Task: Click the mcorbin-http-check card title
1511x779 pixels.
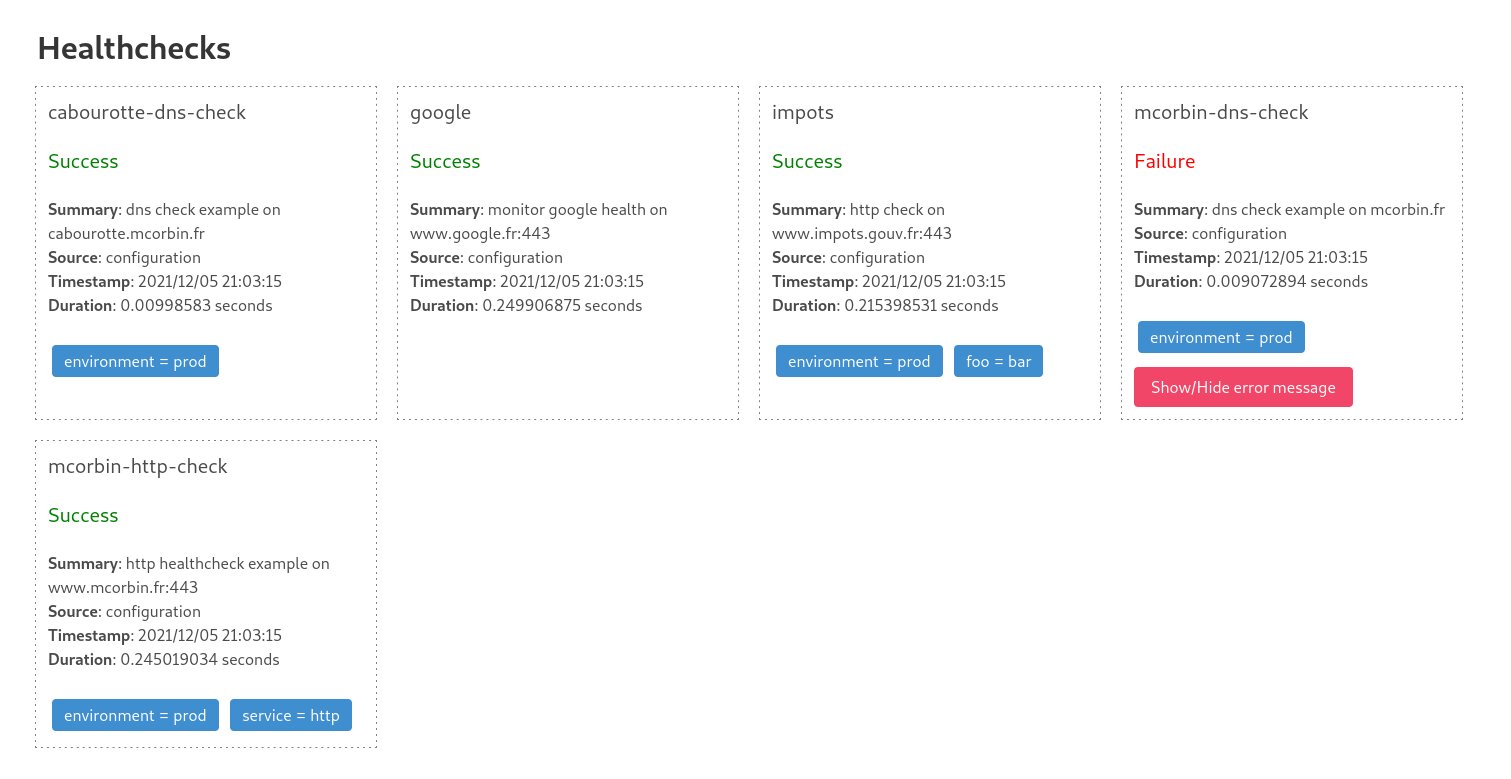Action: (138, 466)
